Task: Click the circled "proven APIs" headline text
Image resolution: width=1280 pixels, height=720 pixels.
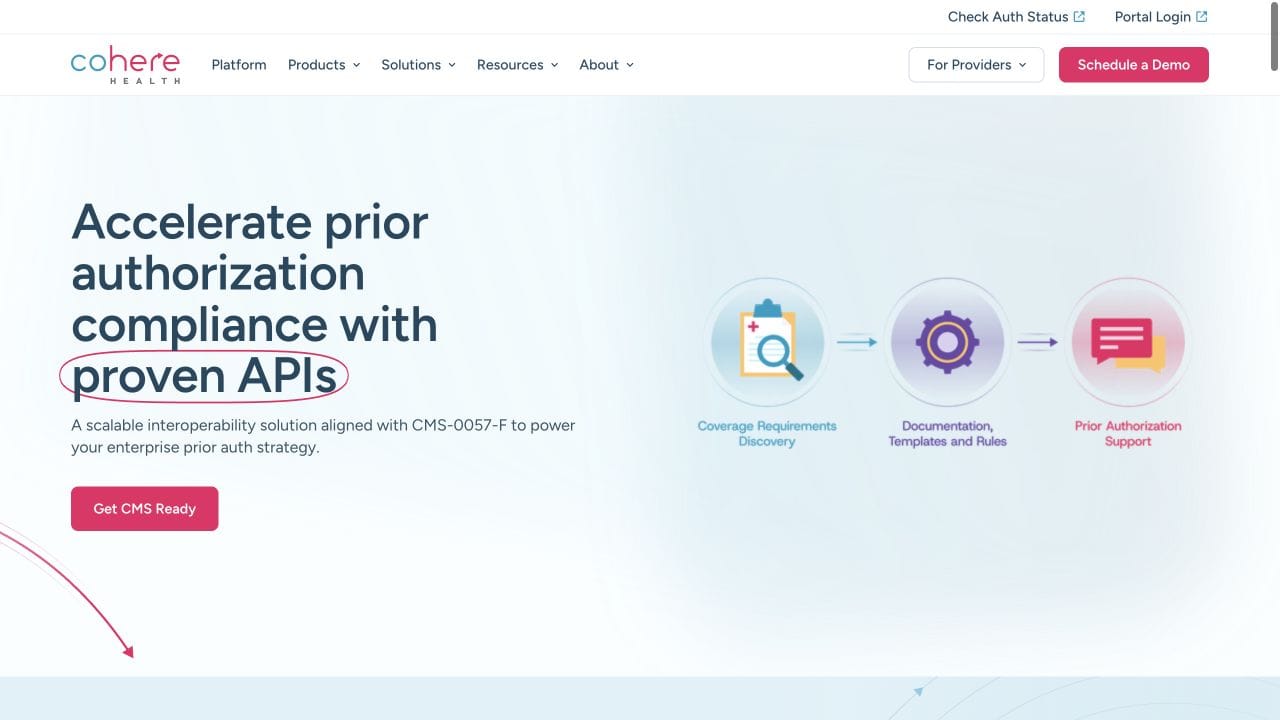Action: coord(204,376)
